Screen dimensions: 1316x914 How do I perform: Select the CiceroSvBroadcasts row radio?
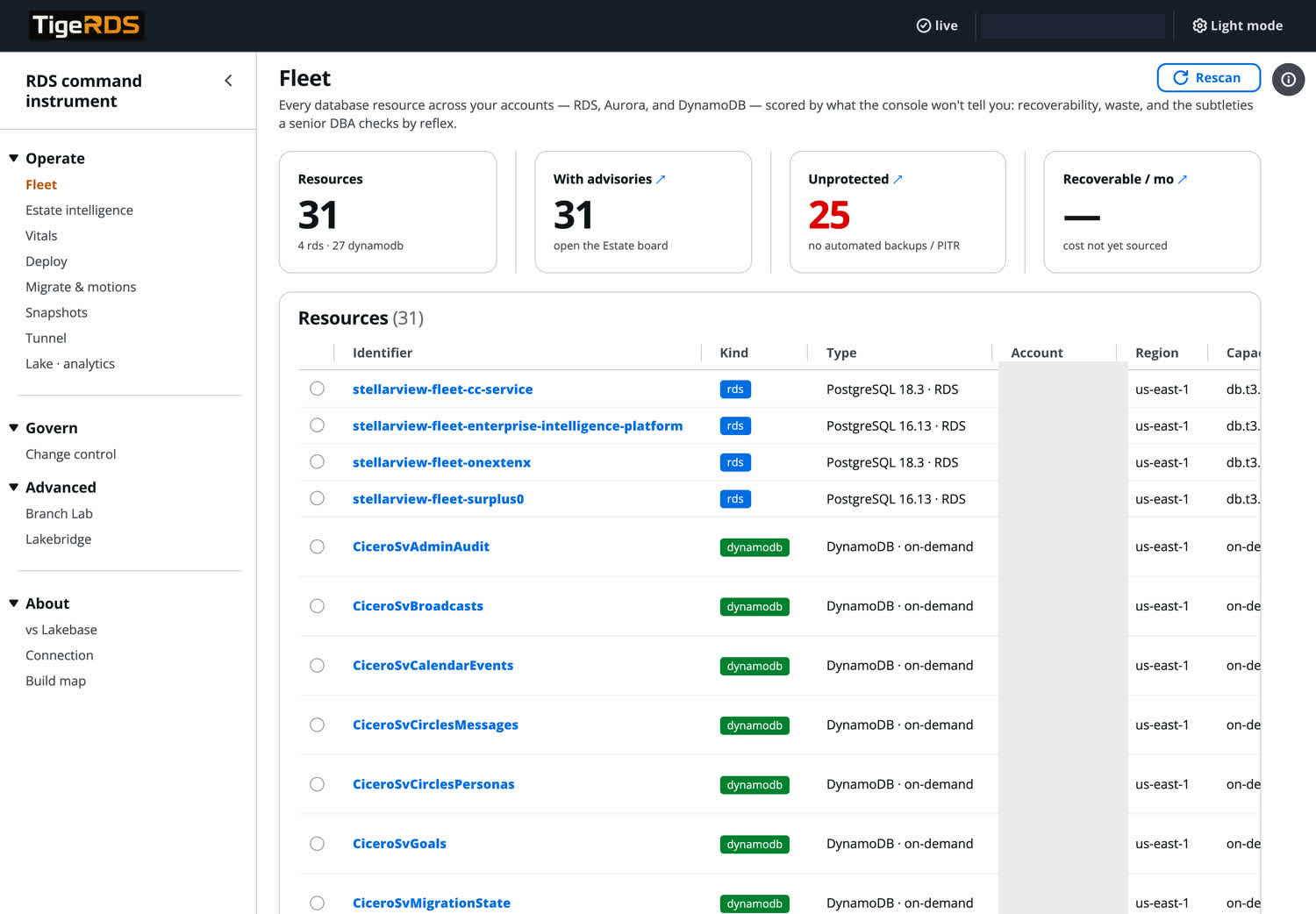tap(317, 606)
